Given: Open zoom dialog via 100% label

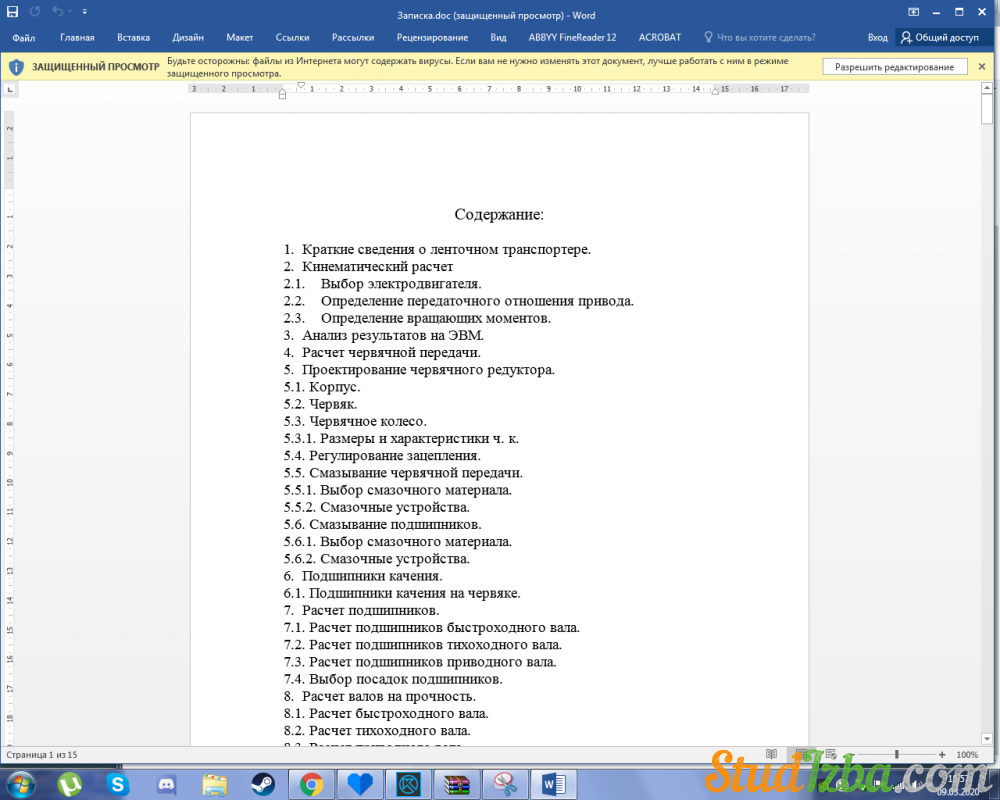Looking at the screenshot, I should [967, 755].
